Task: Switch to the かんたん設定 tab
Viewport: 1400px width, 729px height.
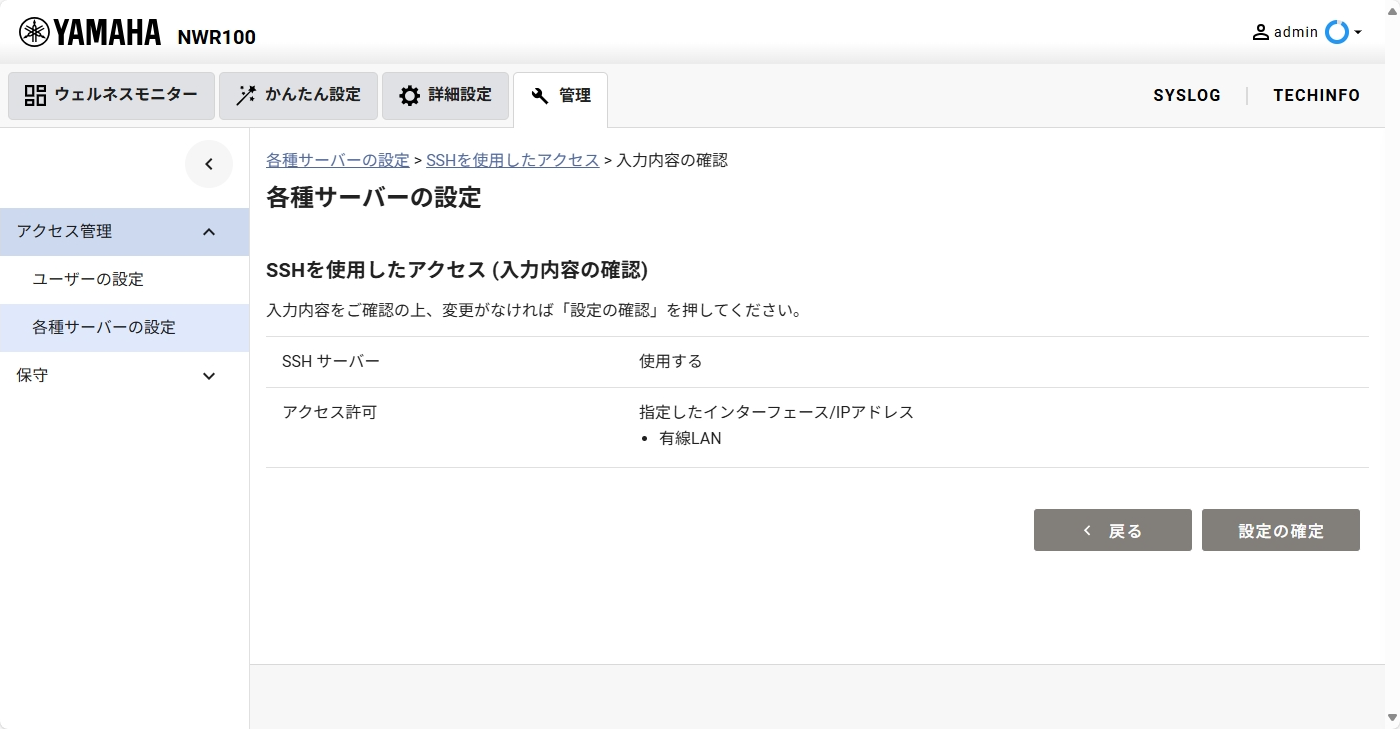Action: click(x=298, y=94)
